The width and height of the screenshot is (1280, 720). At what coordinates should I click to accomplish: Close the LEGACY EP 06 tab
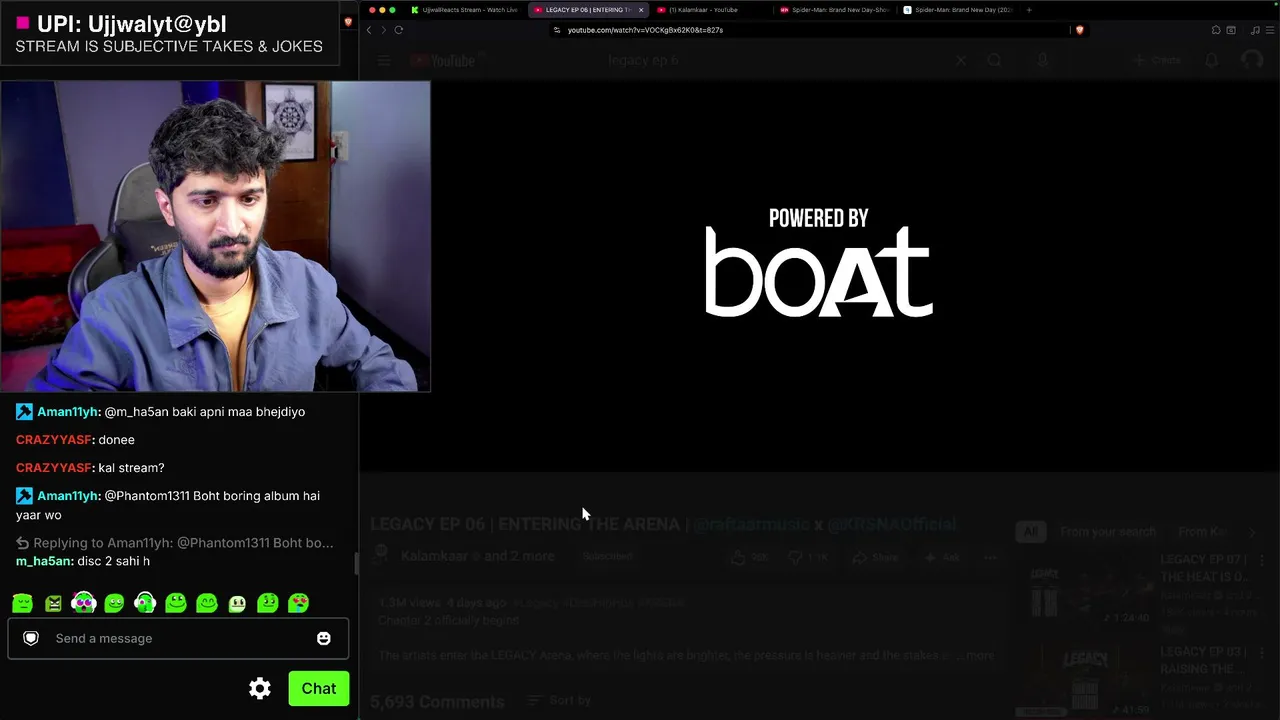pyautogui.click(x=641, y=10)
